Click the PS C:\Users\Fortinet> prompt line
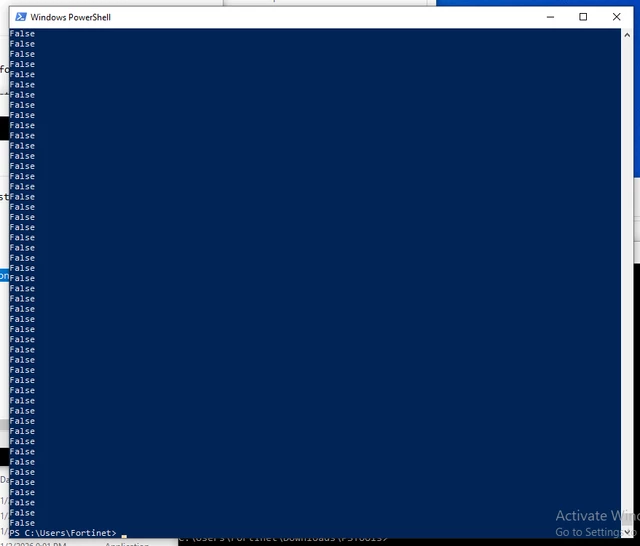The height and width of the screenshot is (546, 640). tap(63, 533)
